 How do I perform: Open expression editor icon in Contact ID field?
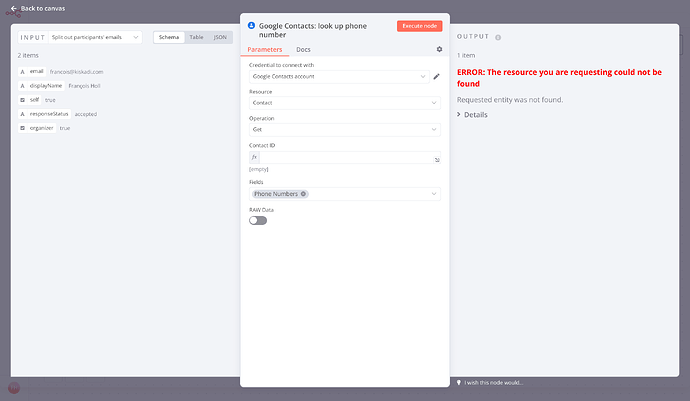(x=437, y=160)
